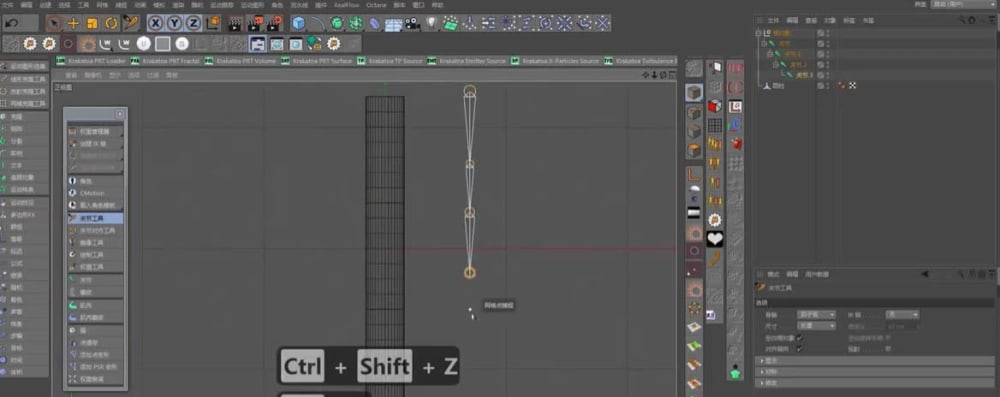Choose 添加 PSR 变形 in character menu

coord(96,367)
